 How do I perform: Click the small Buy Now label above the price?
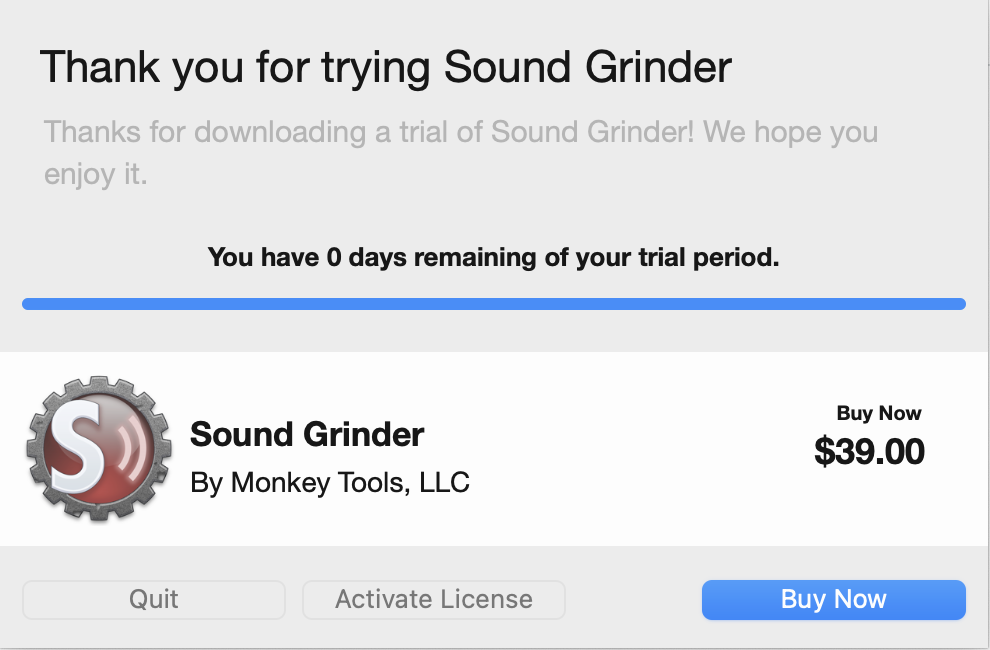879,412
